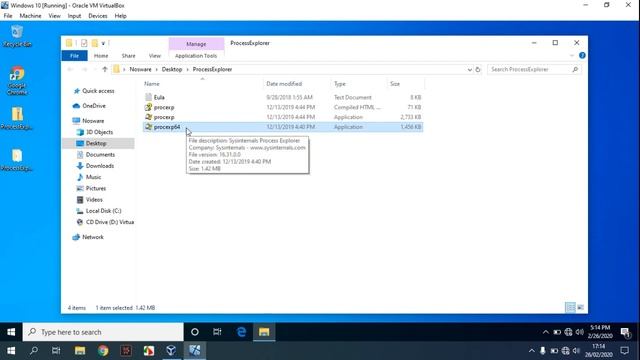Switch to Large icons view in status bar
Image resolution: width=640 pixels, height=360 pixels.
[580, 307]
